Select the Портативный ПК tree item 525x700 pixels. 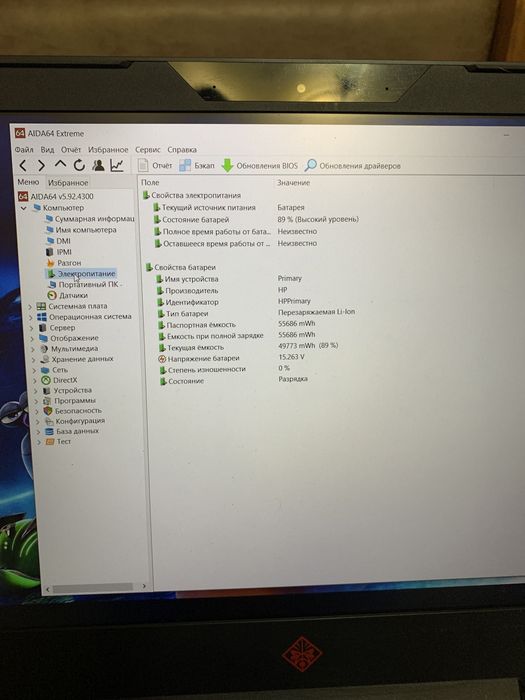point(85,284)
